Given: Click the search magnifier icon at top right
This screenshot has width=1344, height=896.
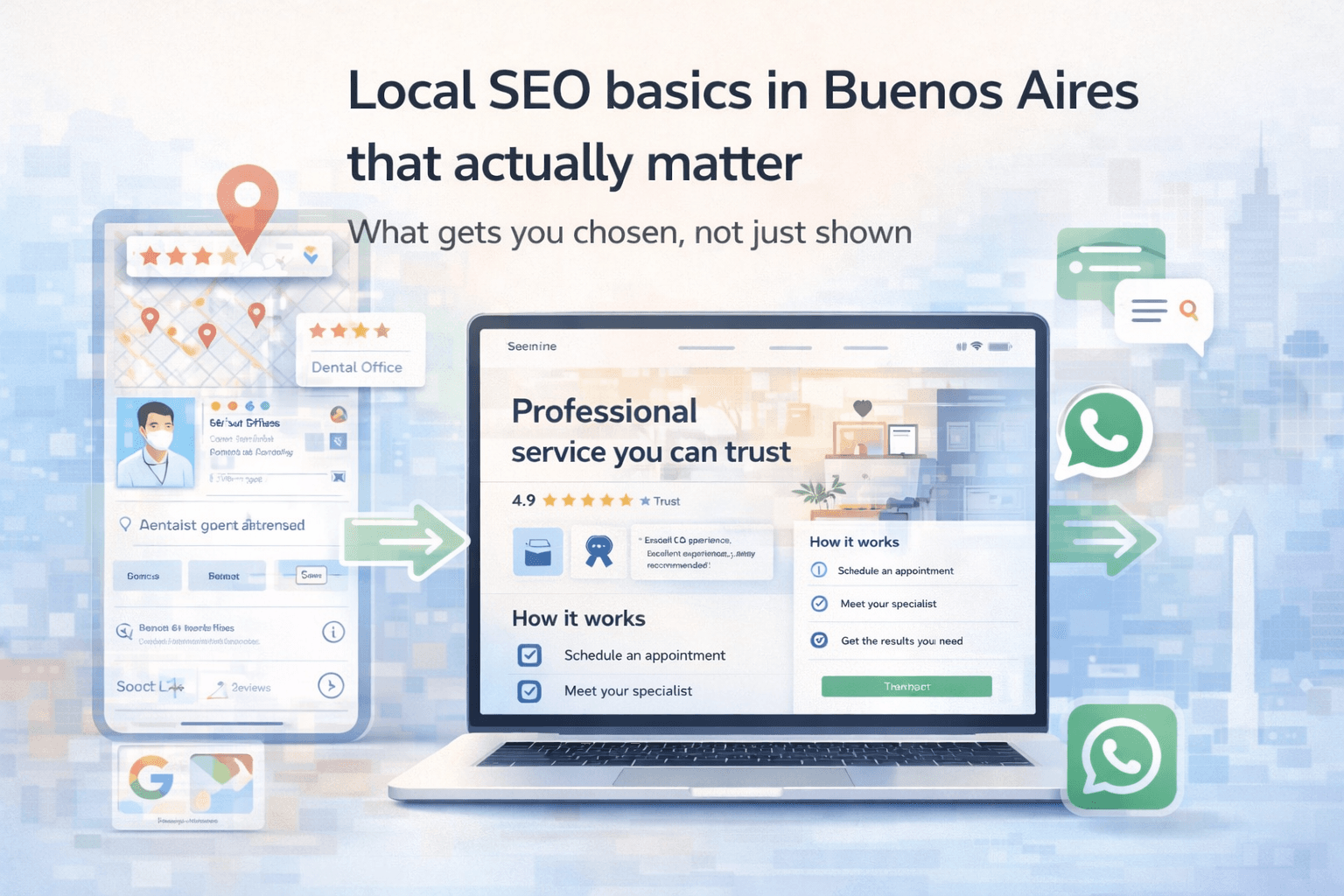Looking at the screenshot, I should coord(1188,310).
